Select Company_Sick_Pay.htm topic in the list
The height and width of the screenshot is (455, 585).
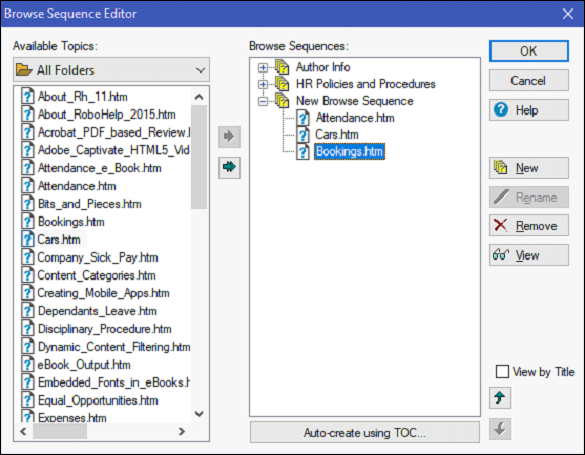tap(98, 258)
